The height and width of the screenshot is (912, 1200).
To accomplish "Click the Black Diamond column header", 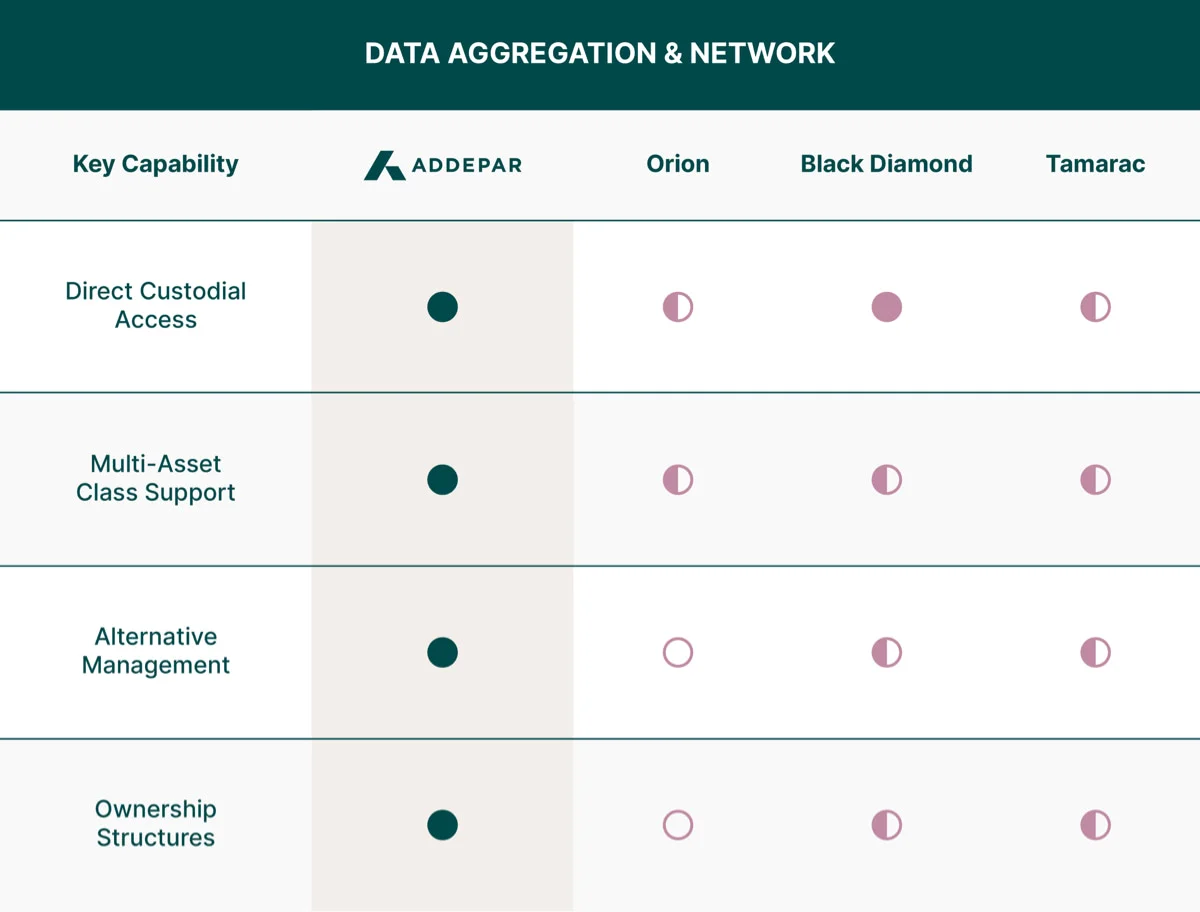I will coord(887,164).
